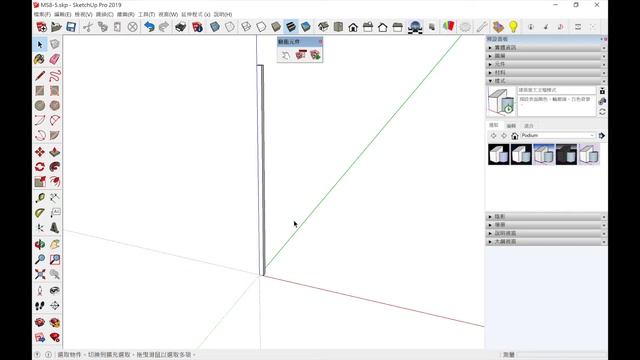The width and height of the screenshot is (640, 360).
Task: Pick the Section Plane tool
Action: (x=55, y=305)
